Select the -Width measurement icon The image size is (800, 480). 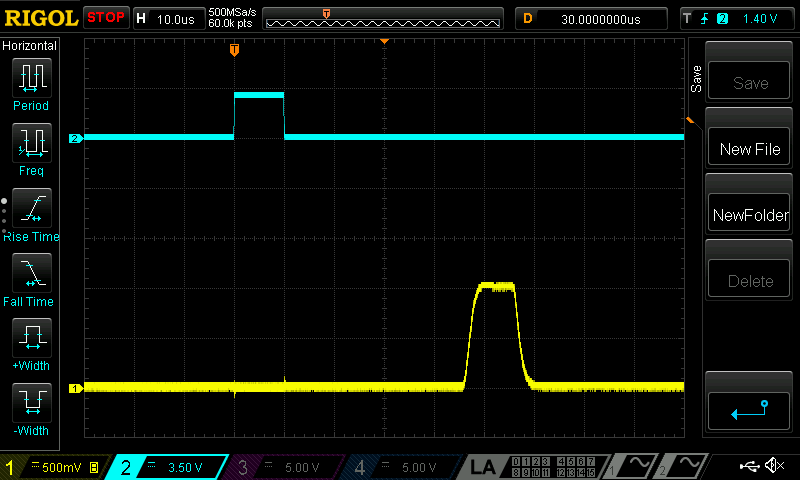pyautogui.click(x=32, y=402)
